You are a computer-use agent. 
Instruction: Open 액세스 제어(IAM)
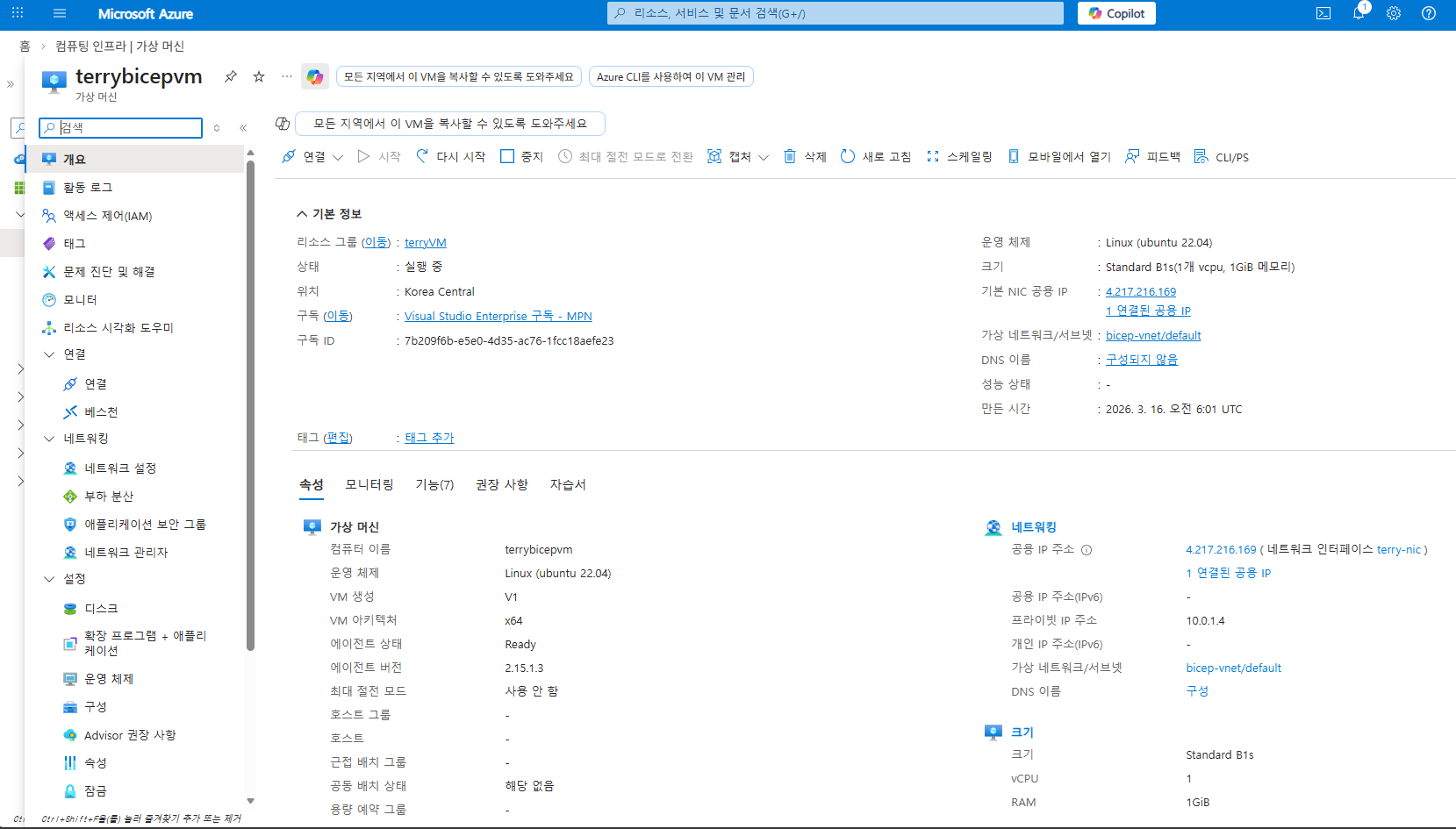click(x=107, y=215)
